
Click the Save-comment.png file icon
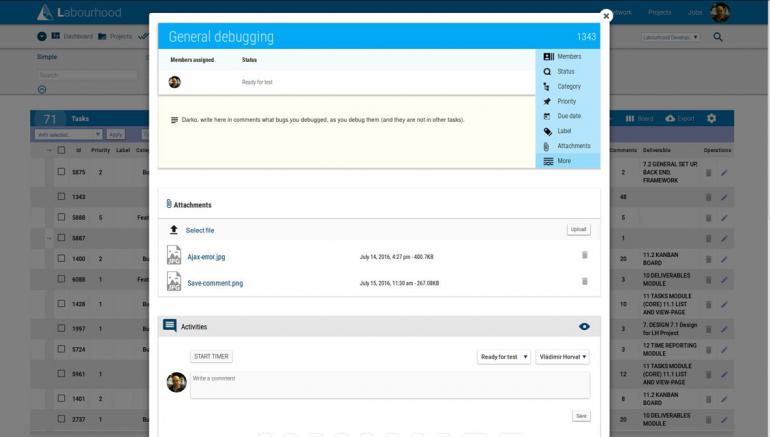click(x=173, y=281)
